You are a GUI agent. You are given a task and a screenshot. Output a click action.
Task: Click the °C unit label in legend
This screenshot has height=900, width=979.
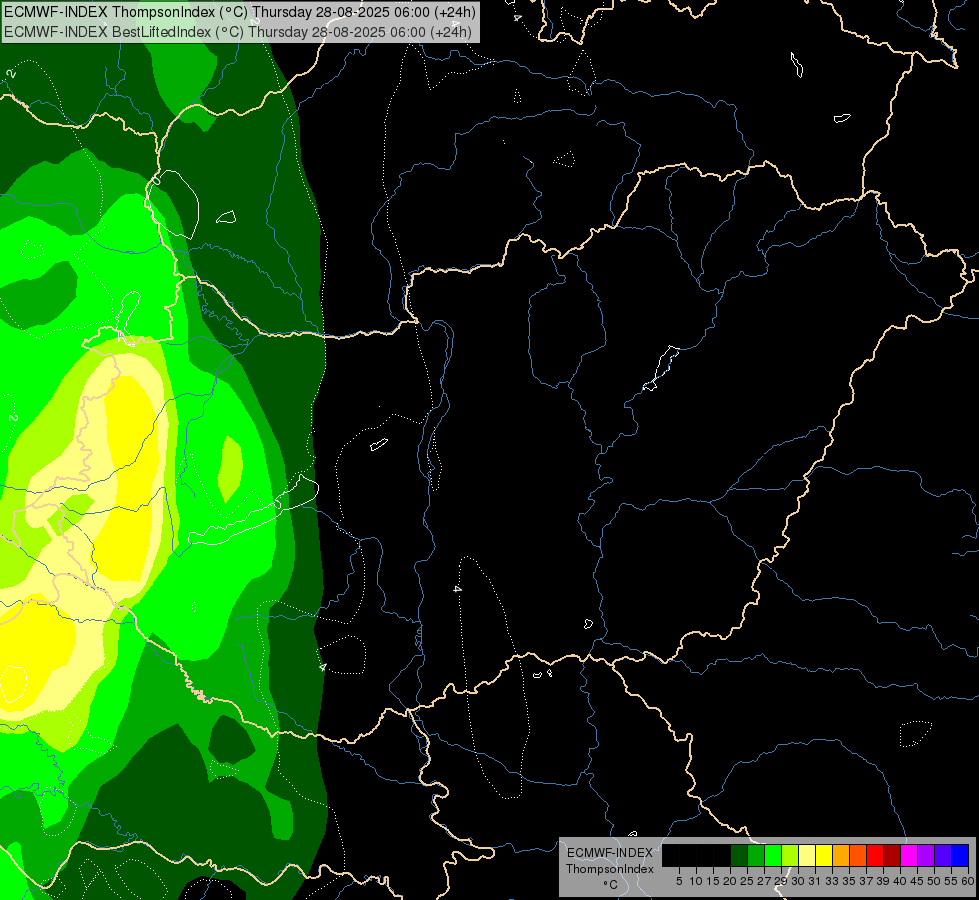[x=610, y=884]
